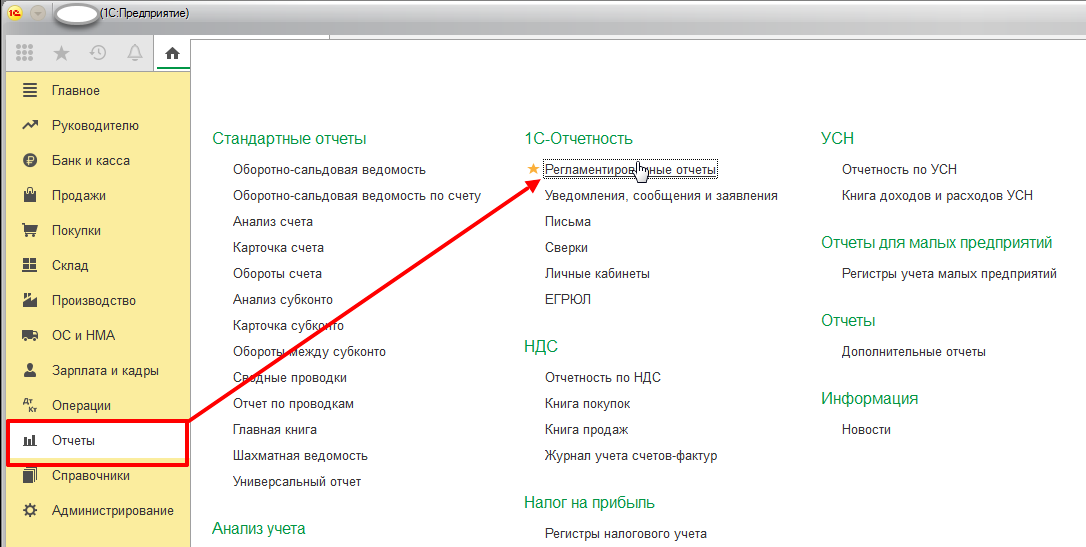Open the ЕГРЮЛ link
1086x547 pixels.
point(568,300)
